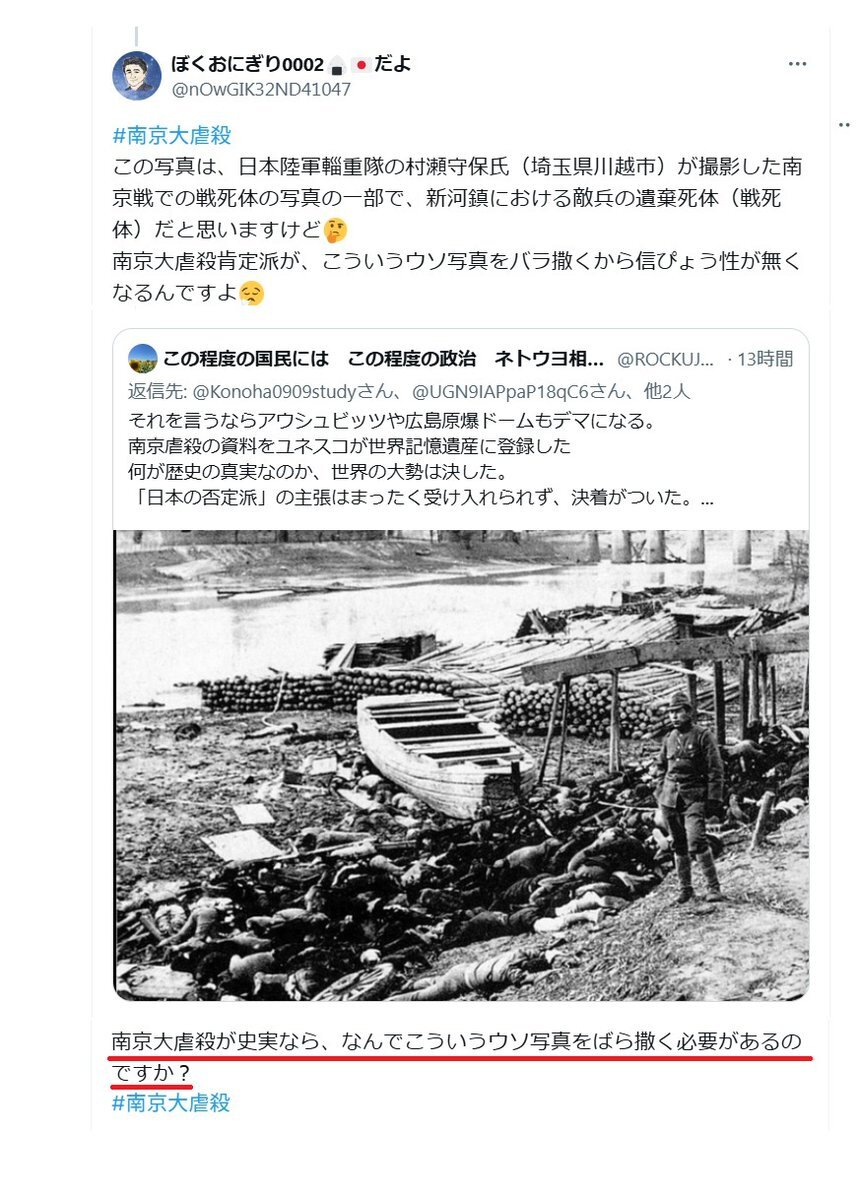The width and height of the screenshot is (859, 1200).
Task: Click the quoted tweet's small round avatar
Action: pyautogui.click(x=143, y=358)
